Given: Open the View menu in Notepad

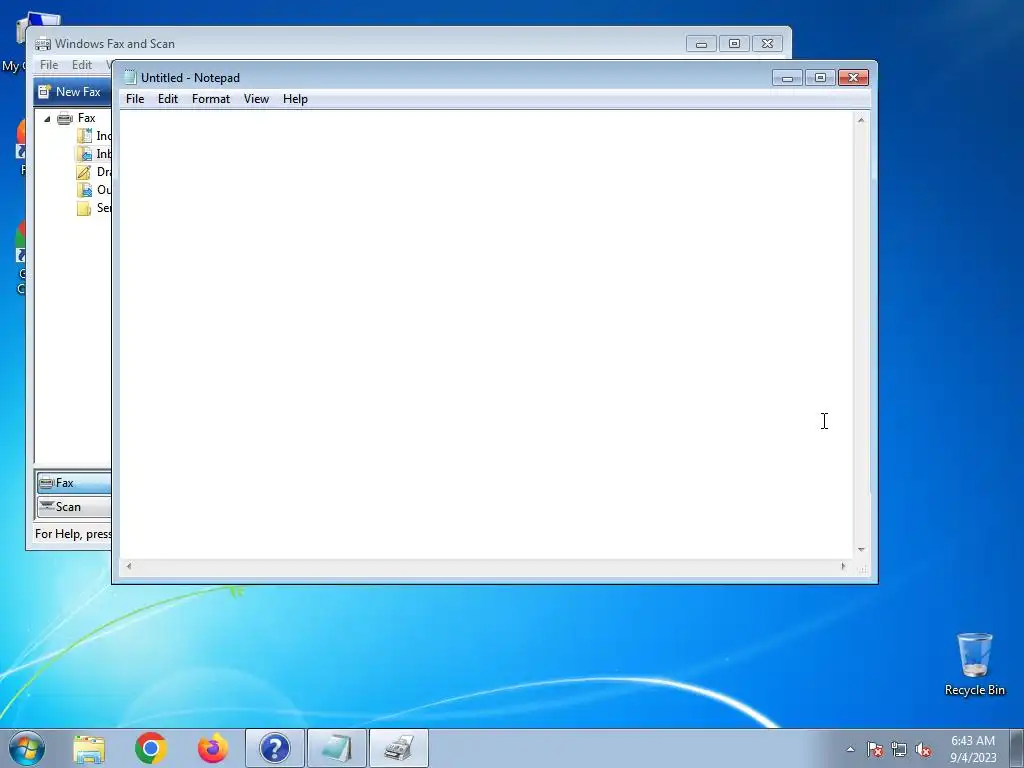Looking at the screenshot, I should (256, 99).
